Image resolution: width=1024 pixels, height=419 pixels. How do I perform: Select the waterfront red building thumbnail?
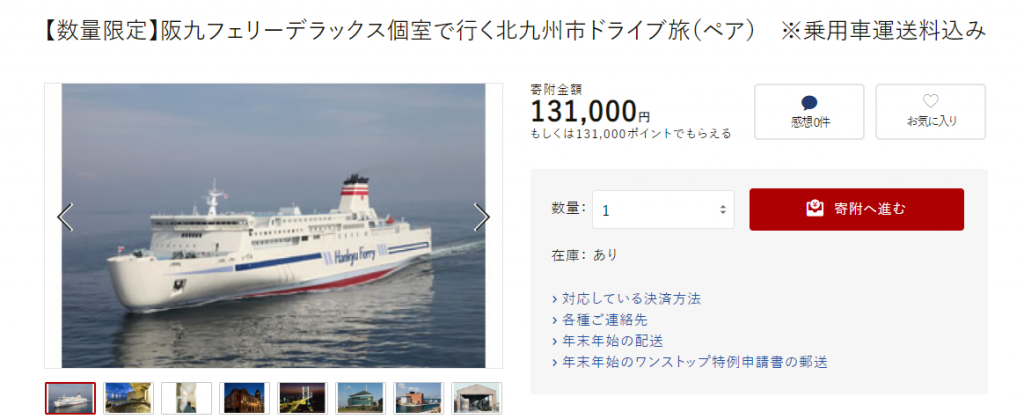(x=419, y=398)
